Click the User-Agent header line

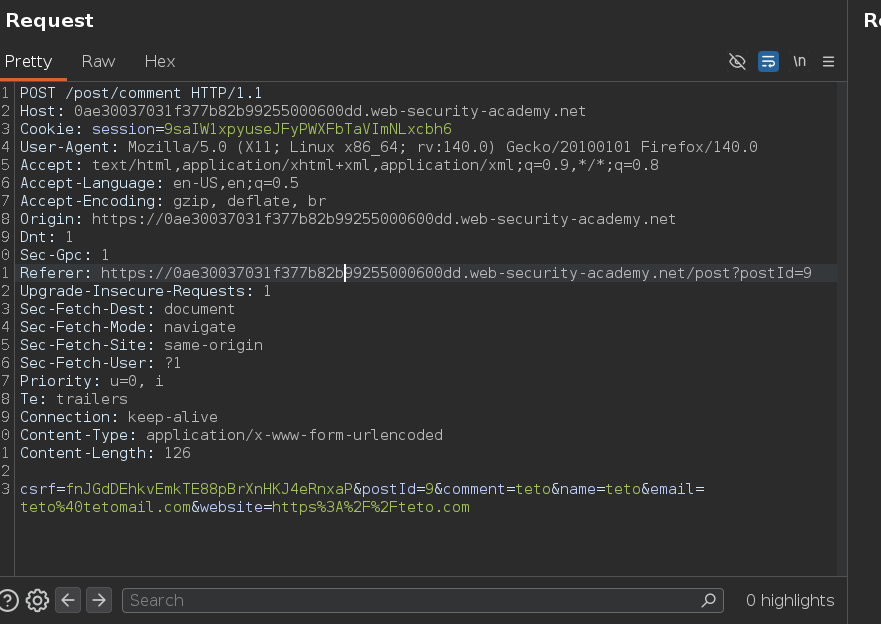389,147
